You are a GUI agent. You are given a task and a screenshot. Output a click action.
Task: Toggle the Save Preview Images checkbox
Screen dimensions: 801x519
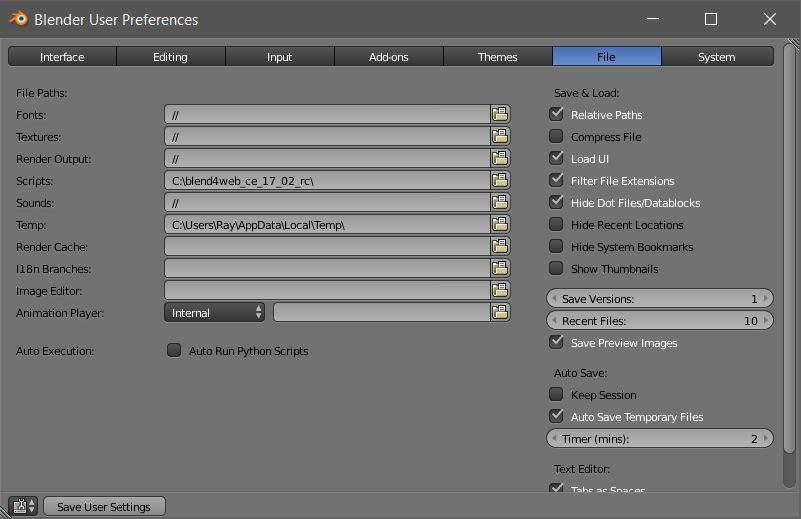(556, 342)
